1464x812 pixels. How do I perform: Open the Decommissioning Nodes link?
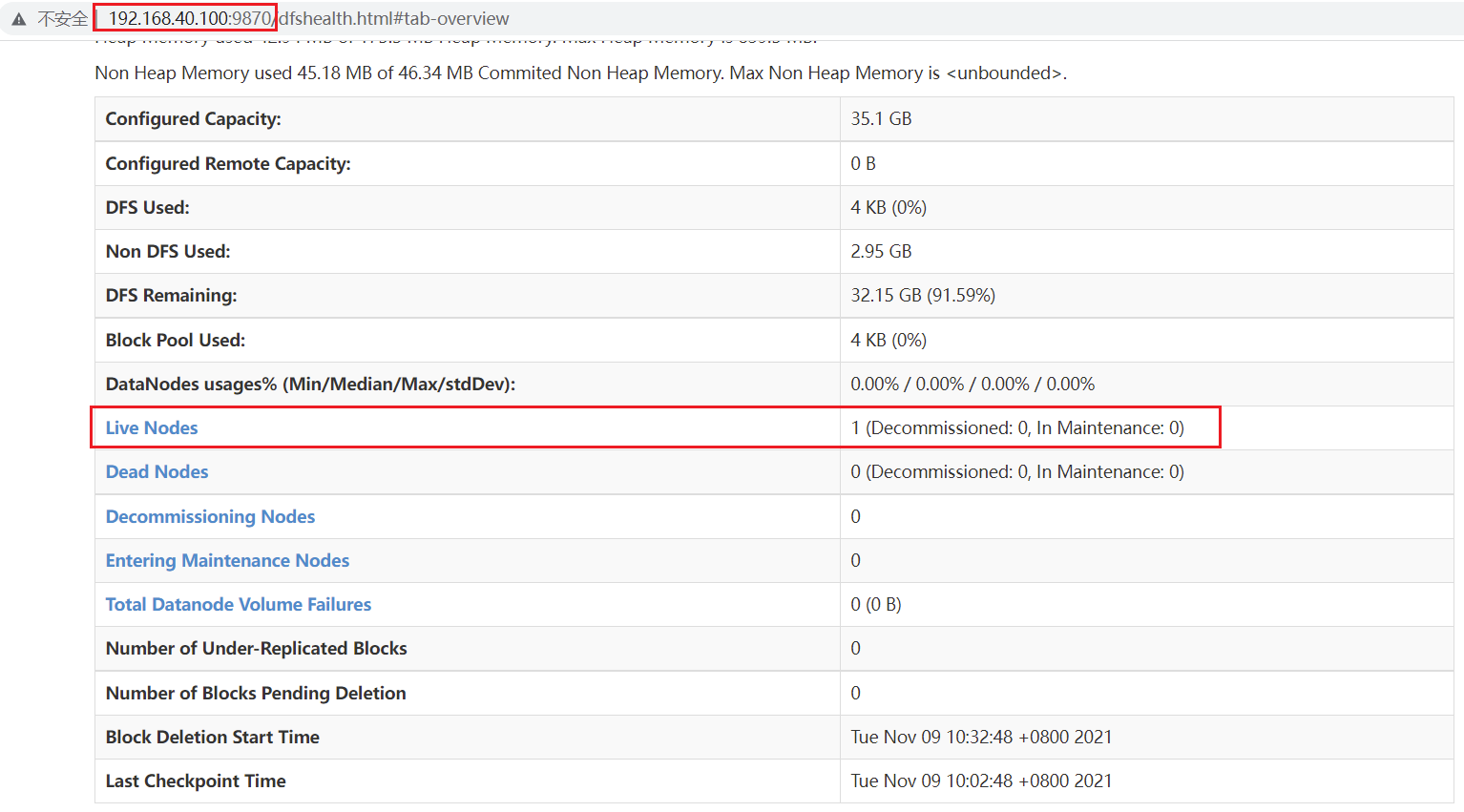[210, 516]
